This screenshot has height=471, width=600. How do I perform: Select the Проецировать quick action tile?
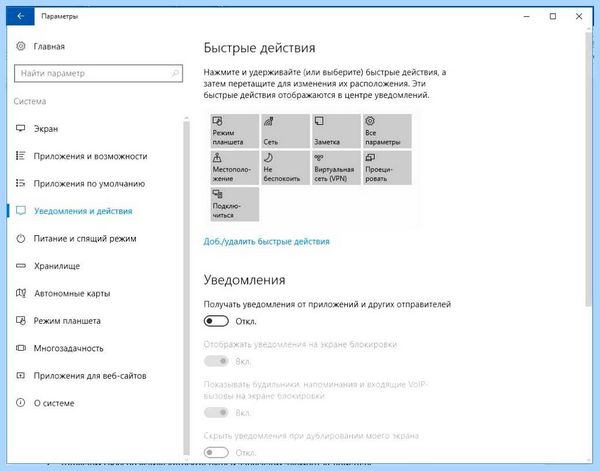pyautogui.click(x=387, y=168)
